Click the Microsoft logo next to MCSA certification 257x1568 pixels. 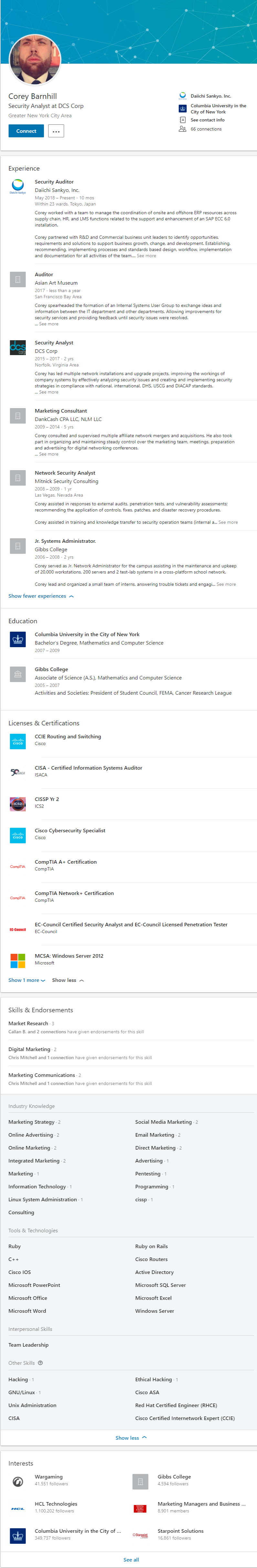click(18, 961)
